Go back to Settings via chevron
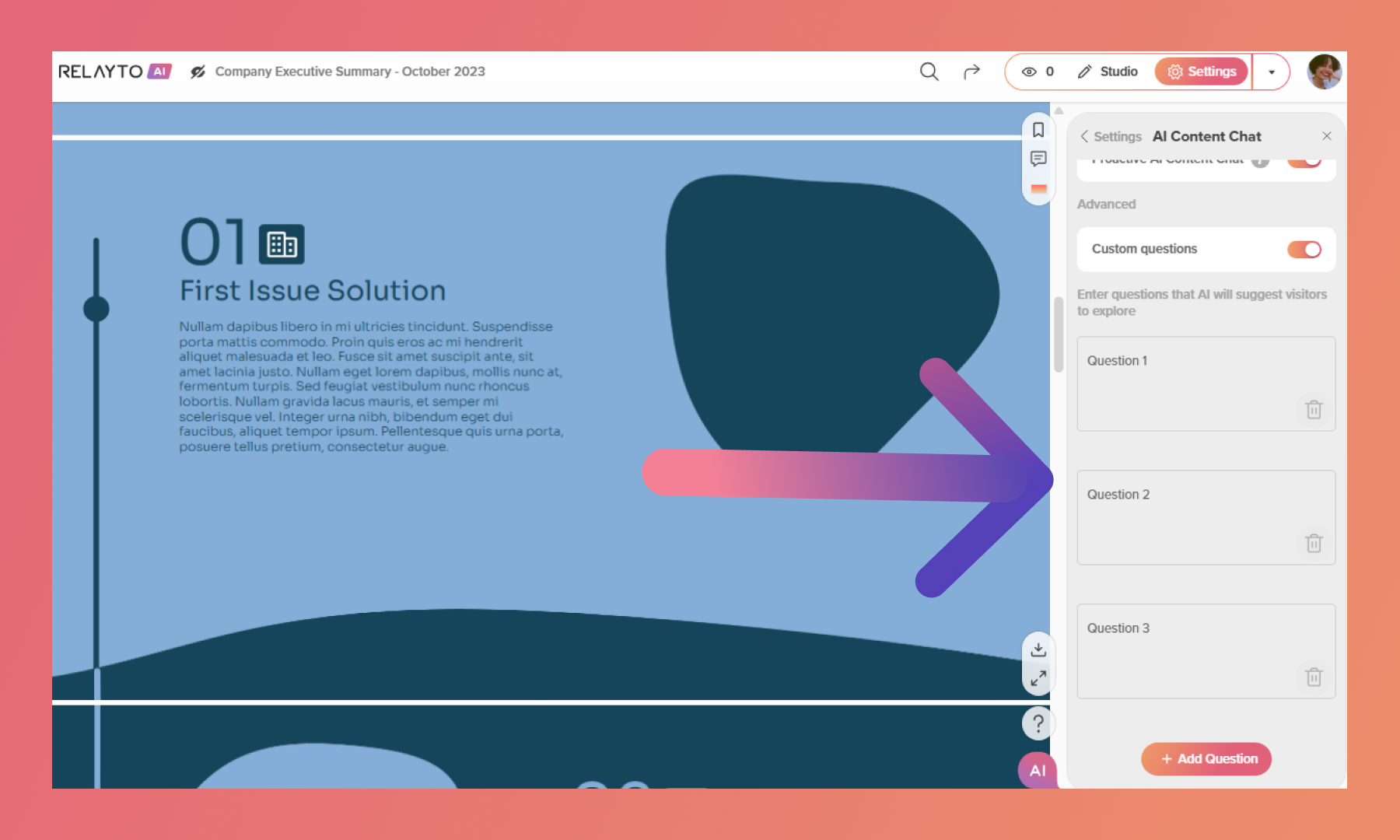The image size is (1400, 840). point(1084,137)
